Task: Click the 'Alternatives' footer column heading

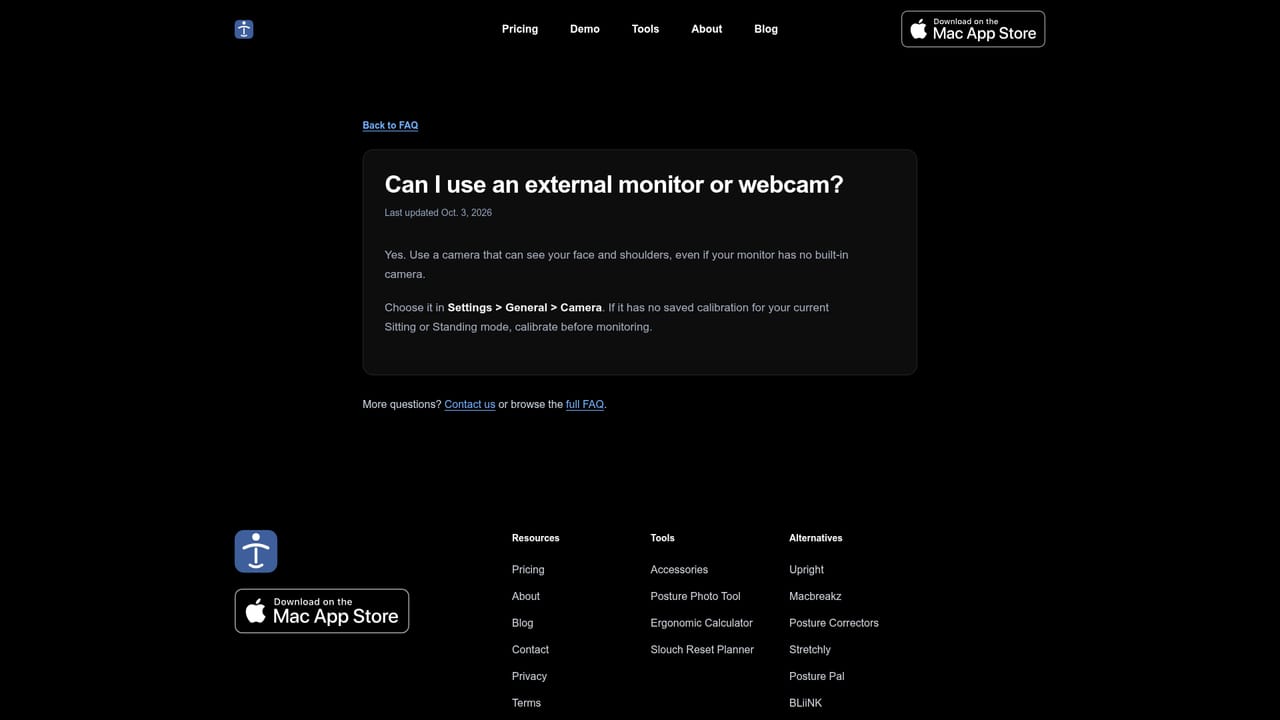Action: tap(816, 538)
